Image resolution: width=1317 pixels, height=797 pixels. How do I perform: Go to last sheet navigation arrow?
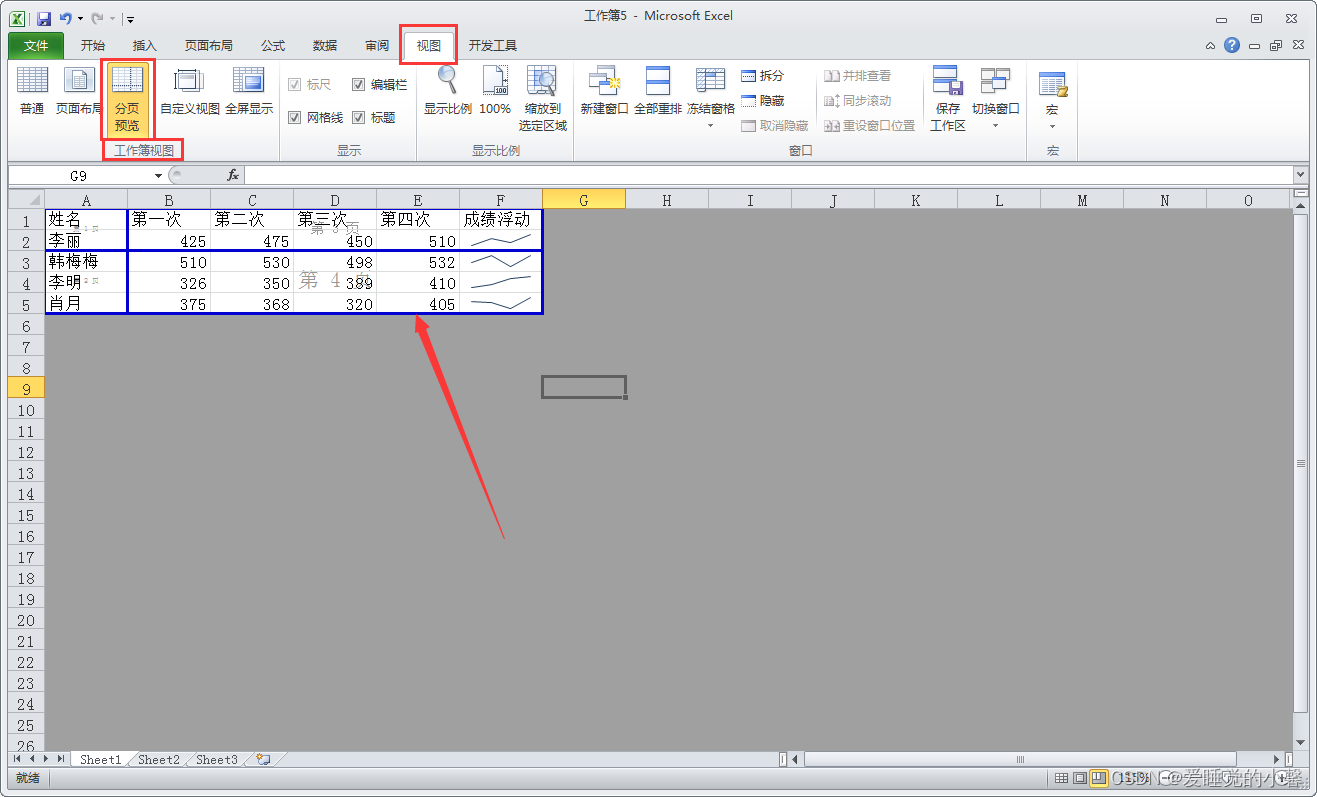tap(62, 759)
